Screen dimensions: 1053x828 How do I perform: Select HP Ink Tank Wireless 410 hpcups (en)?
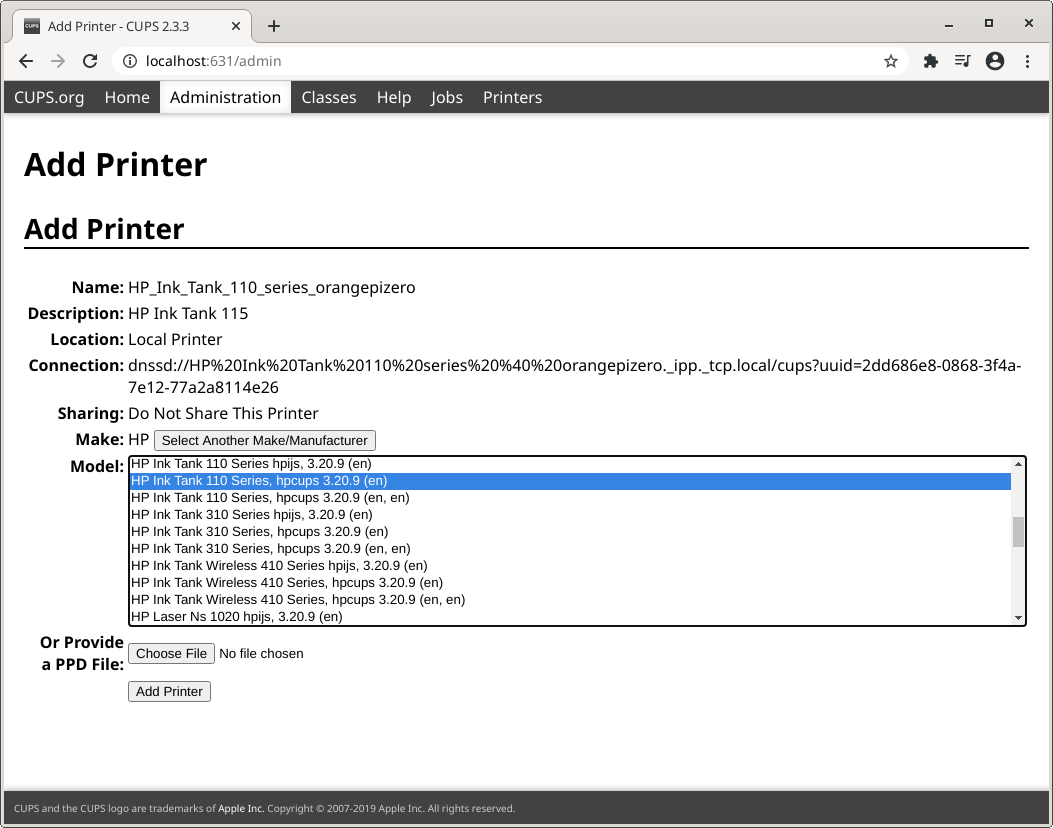click(x=570, y=583)
